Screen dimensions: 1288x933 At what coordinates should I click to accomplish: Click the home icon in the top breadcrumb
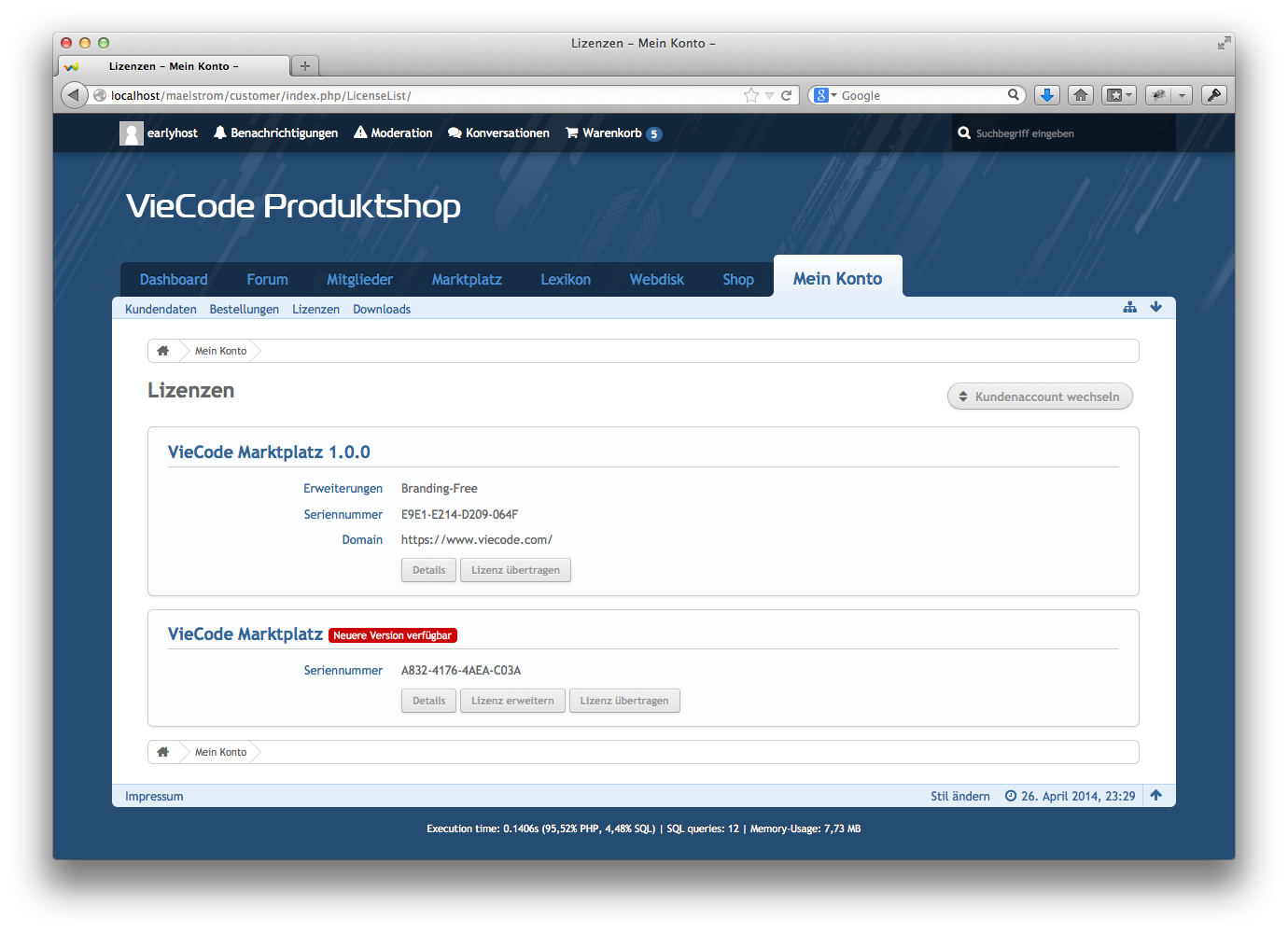coord(163,351)
